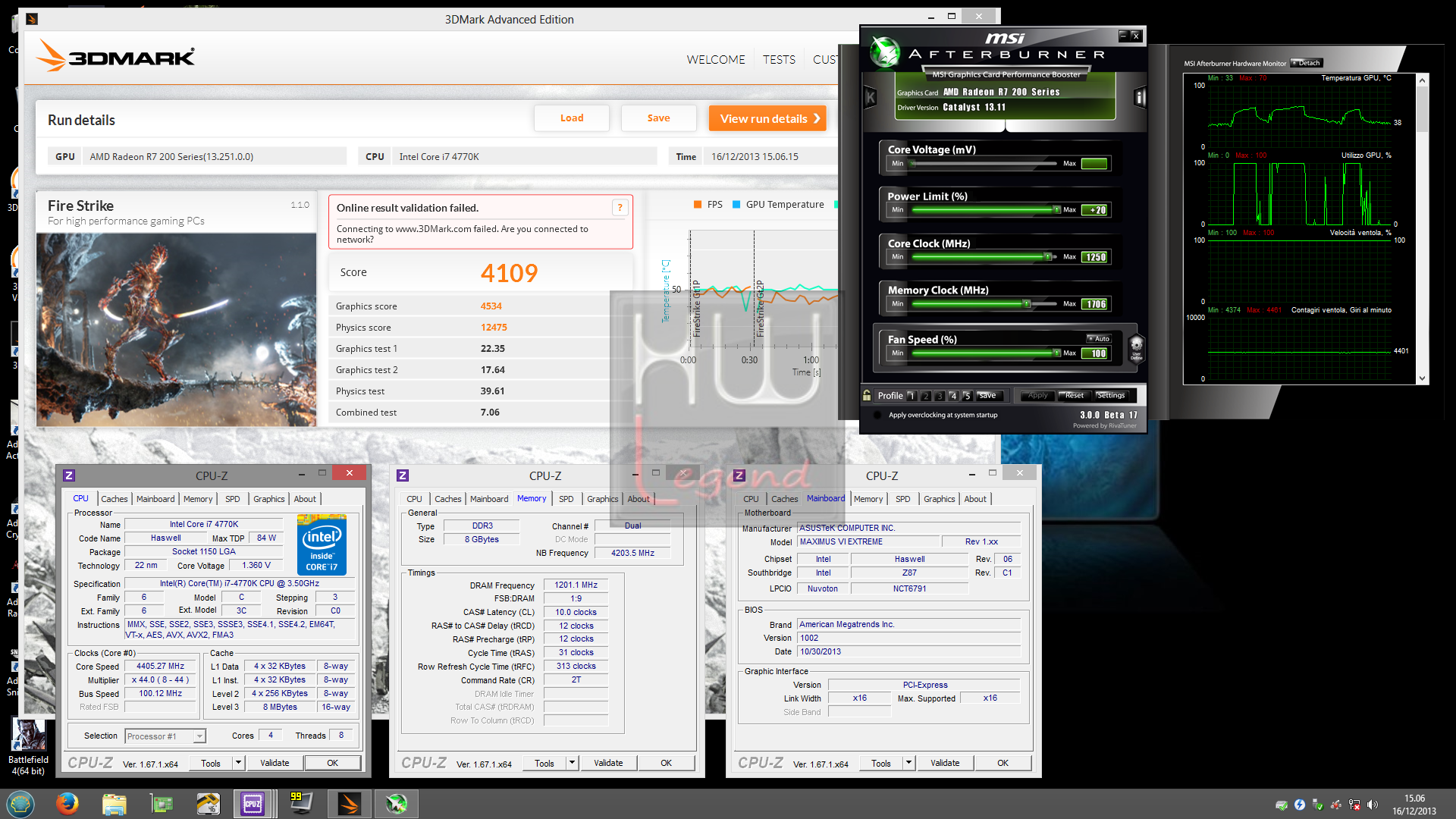
Task: Click the fan User Define gear icon
Action: [1136, 347]
